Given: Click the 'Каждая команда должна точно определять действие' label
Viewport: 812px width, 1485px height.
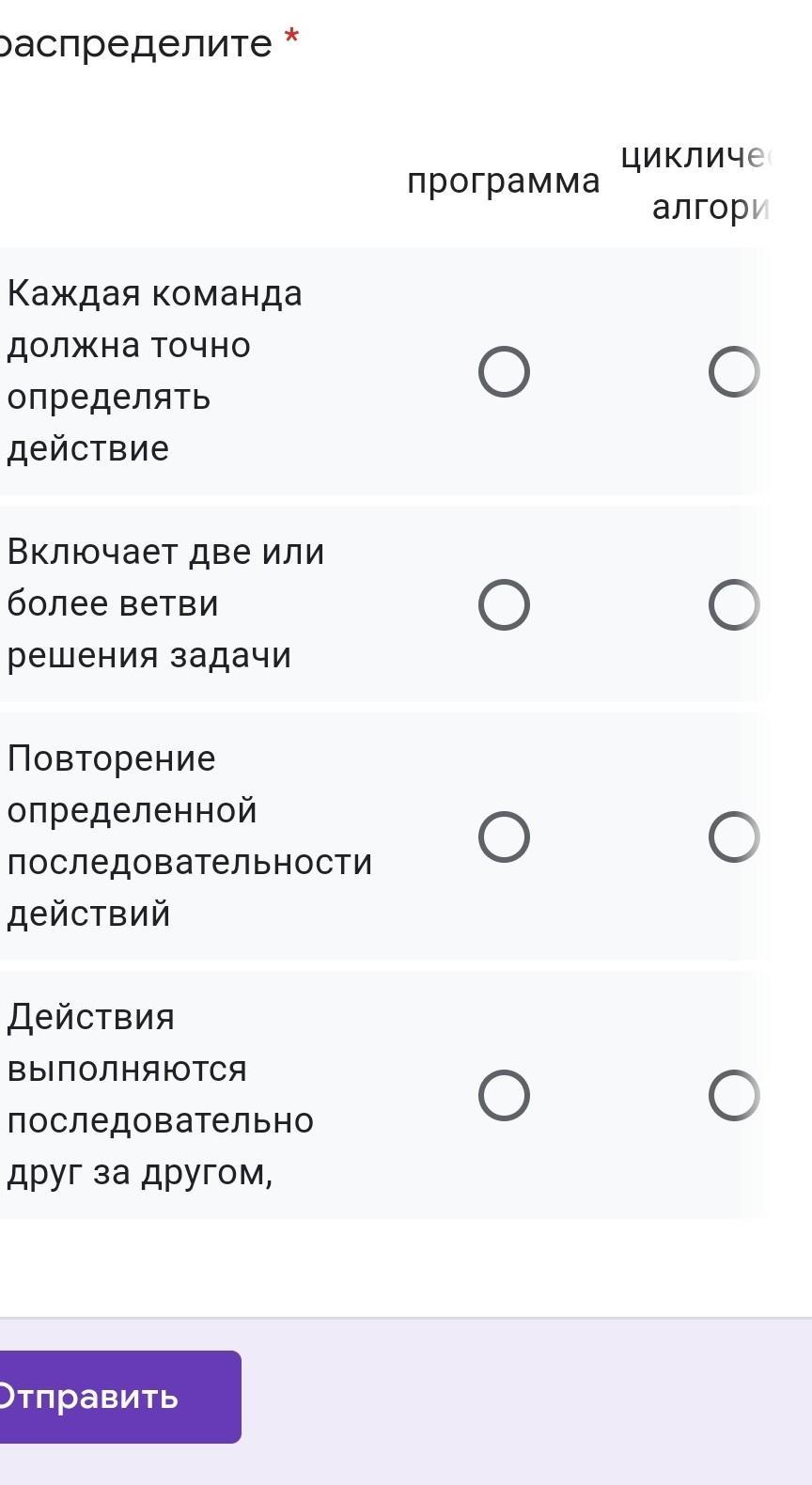Looking at the screenshot, I should tap(155, 370).
